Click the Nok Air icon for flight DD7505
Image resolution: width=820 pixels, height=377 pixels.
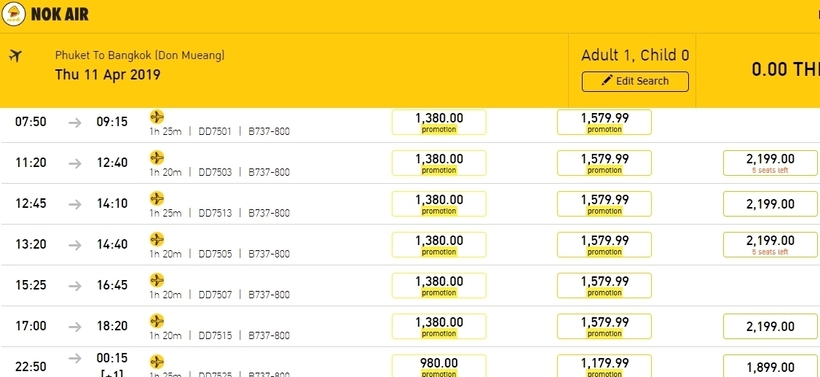point(157,239)
